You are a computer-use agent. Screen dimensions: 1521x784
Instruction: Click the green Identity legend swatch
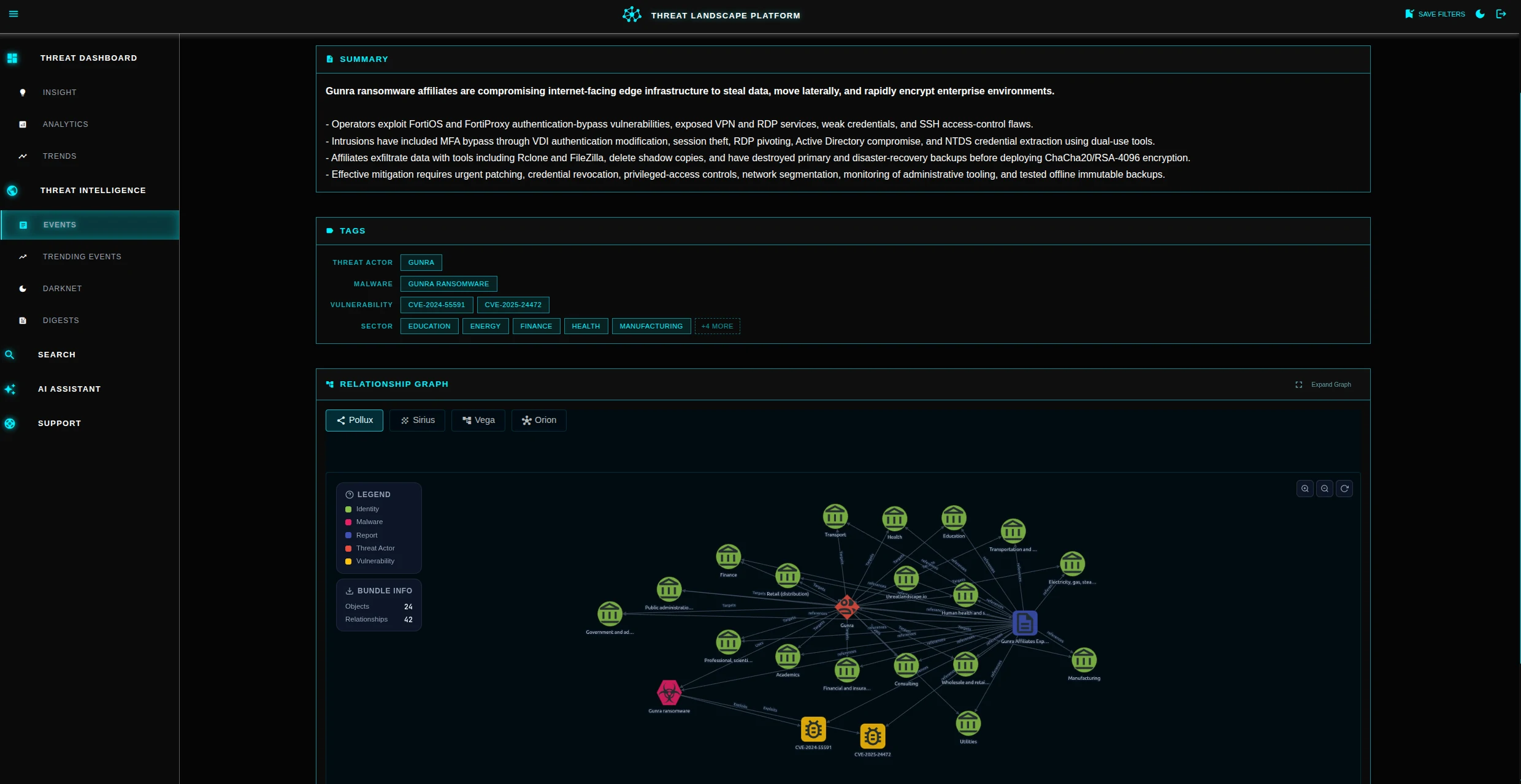[x=348, y=509]
